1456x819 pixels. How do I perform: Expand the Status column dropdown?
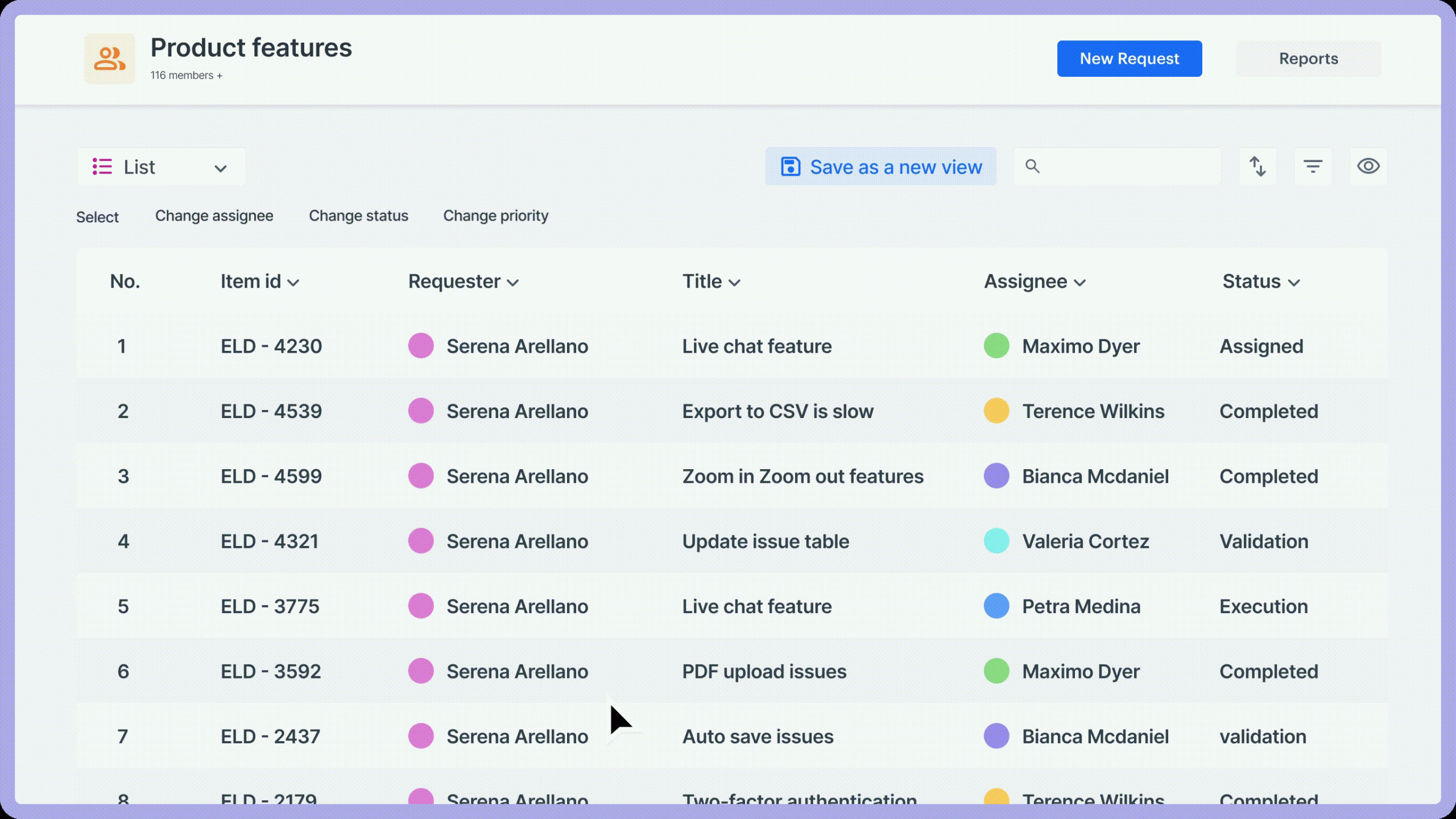click(x=1294, y=283)
